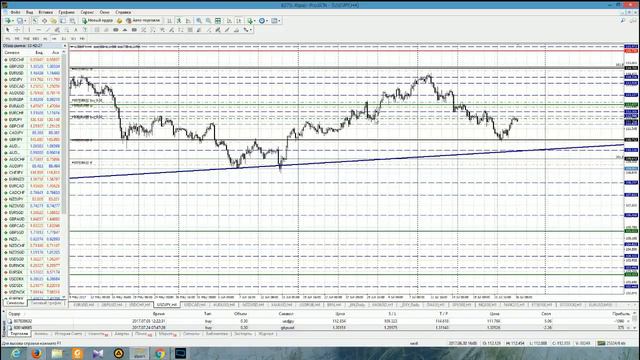Open the Strategy Tester icon
The height and width of the screenshot is (360, 640).
(x=72, y=20)
